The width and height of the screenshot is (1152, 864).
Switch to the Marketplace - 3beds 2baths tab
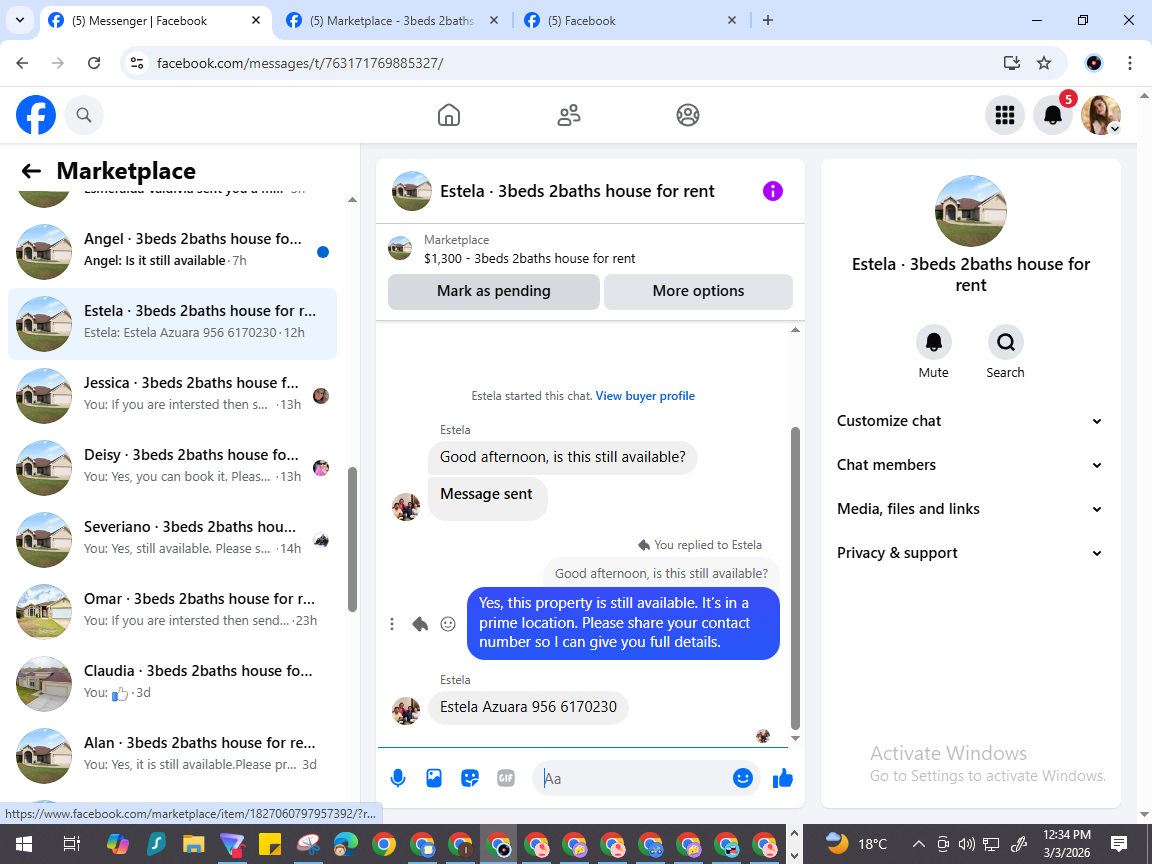pos(390,21)
